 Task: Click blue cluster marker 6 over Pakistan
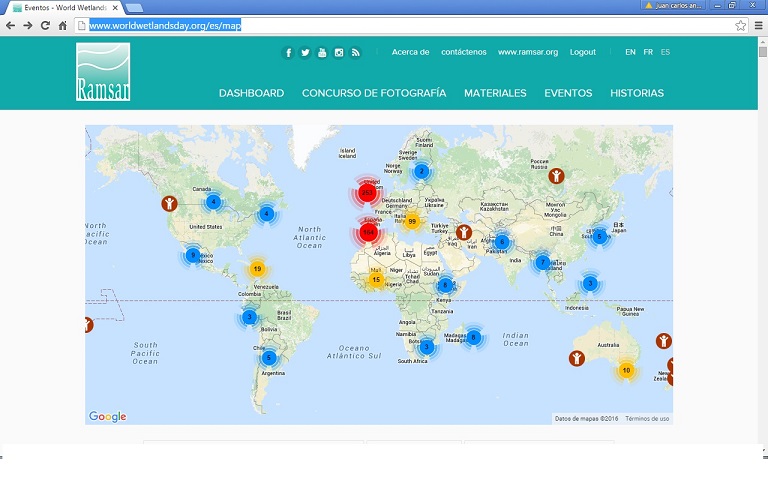[502, 241]
